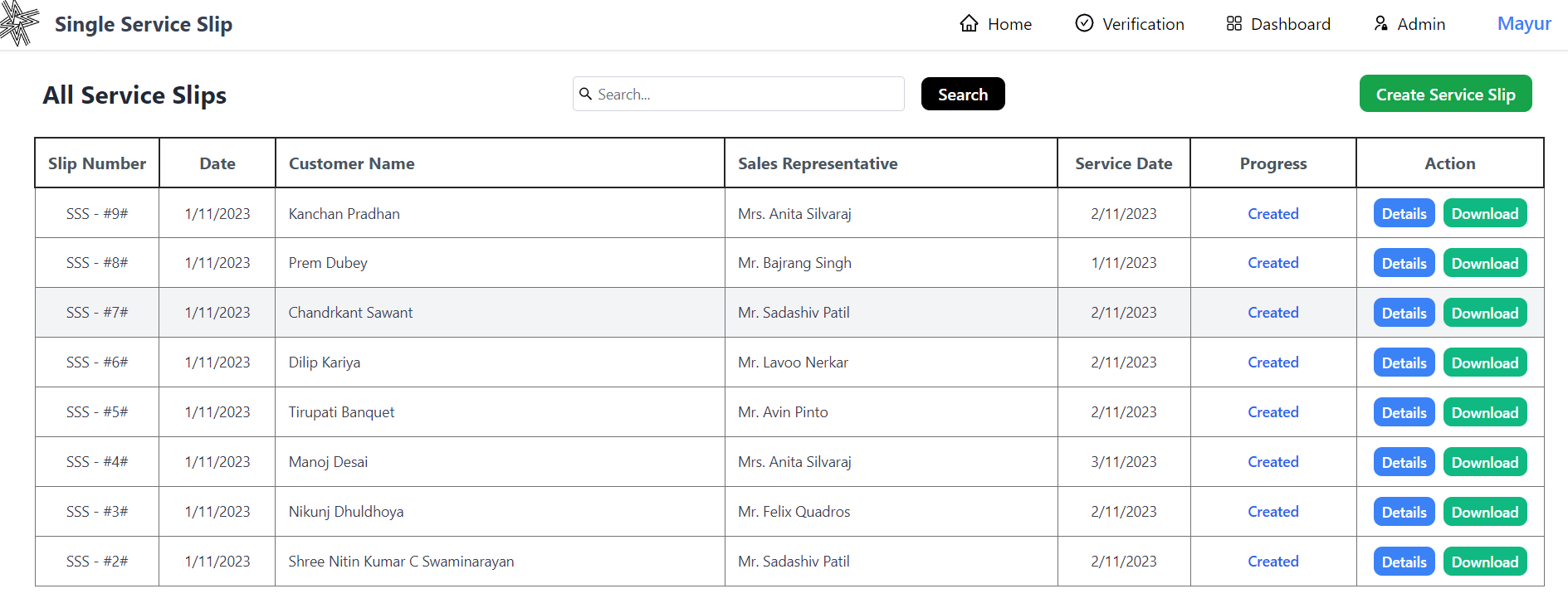Focus the Search text field
This screenshot has width=1568, height=613.
point(747,94)
